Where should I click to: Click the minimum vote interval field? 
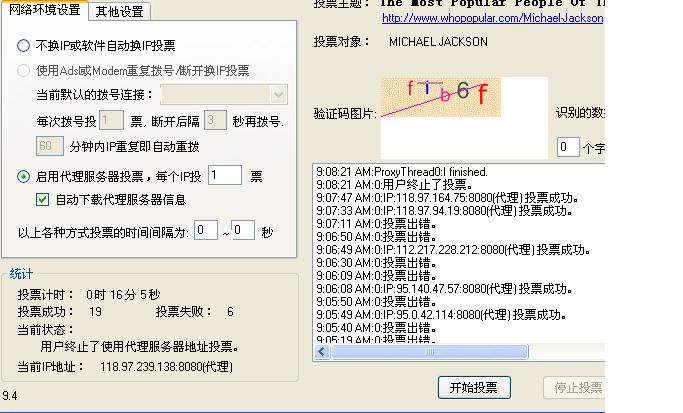click(206, 231)
